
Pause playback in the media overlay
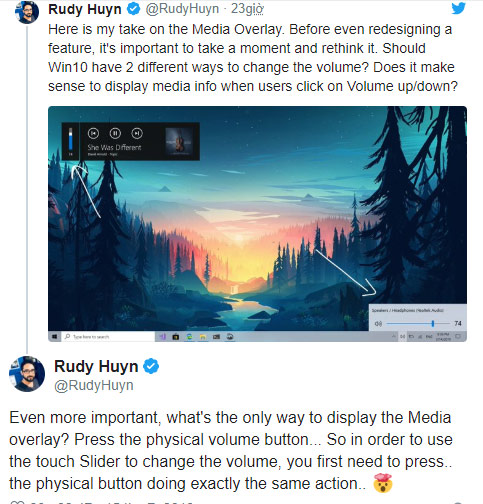(x=115, y=133)
